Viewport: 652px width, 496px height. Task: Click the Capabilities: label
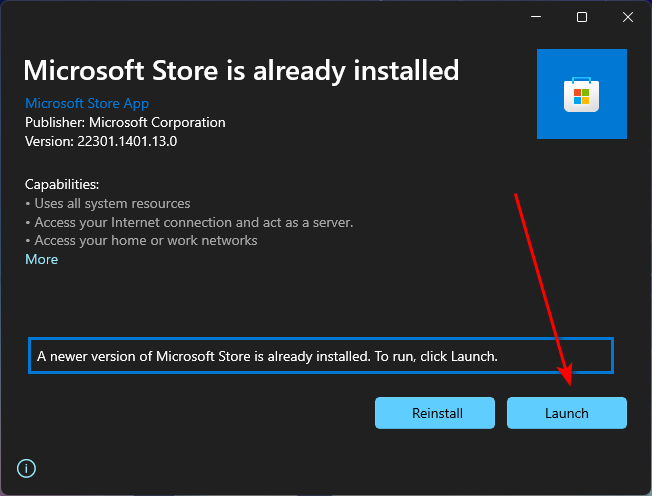62,184
